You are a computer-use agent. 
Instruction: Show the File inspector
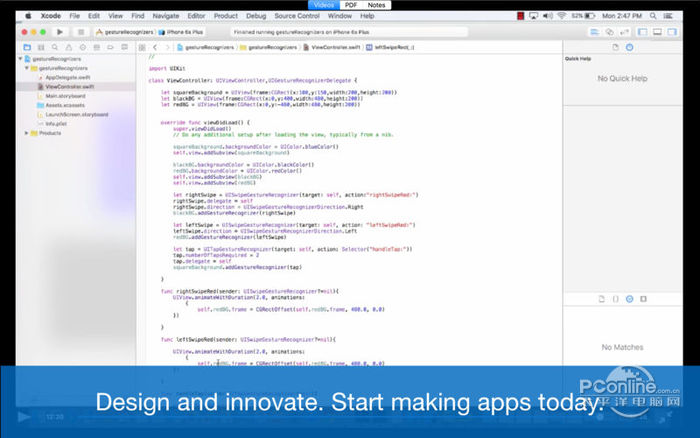[x=616, y=47]
